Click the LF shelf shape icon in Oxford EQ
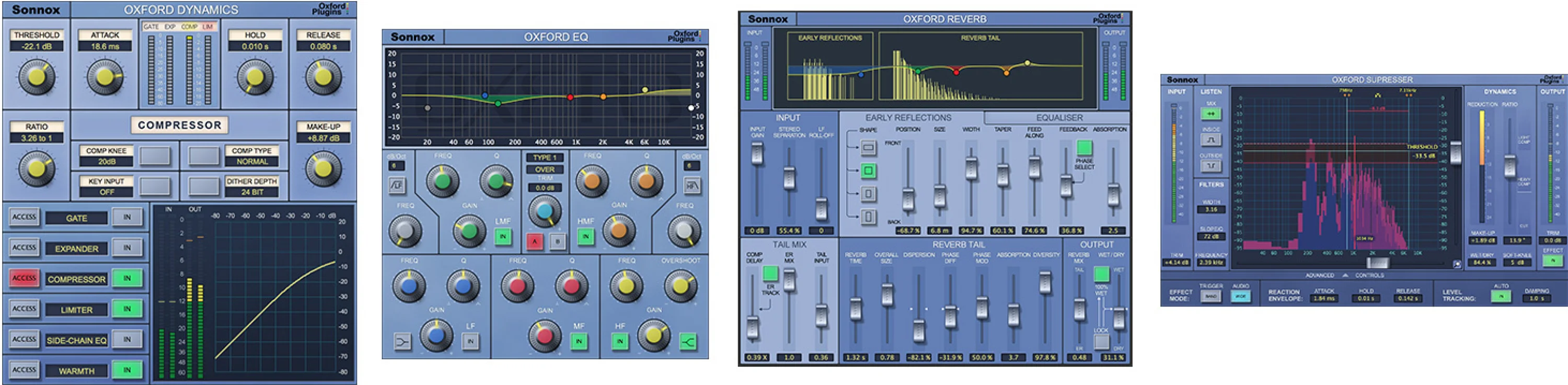The image size is (1568, 385). (x=402, y=342)
